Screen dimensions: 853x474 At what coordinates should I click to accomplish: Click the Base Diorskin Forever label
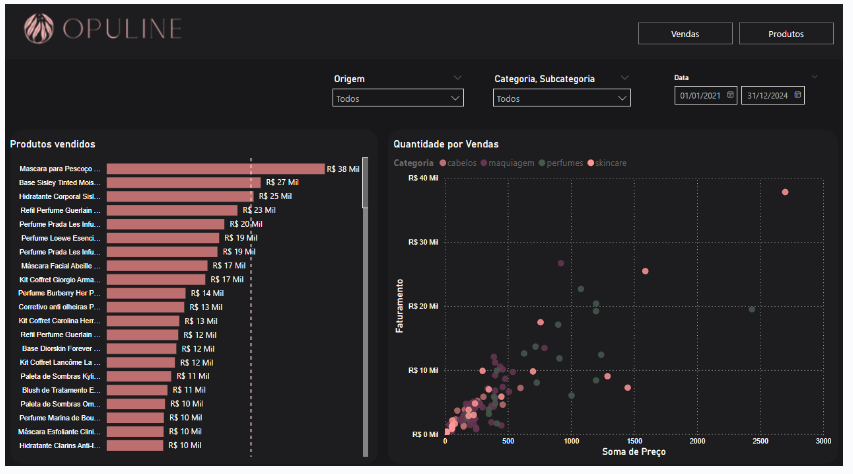(61, 349)
